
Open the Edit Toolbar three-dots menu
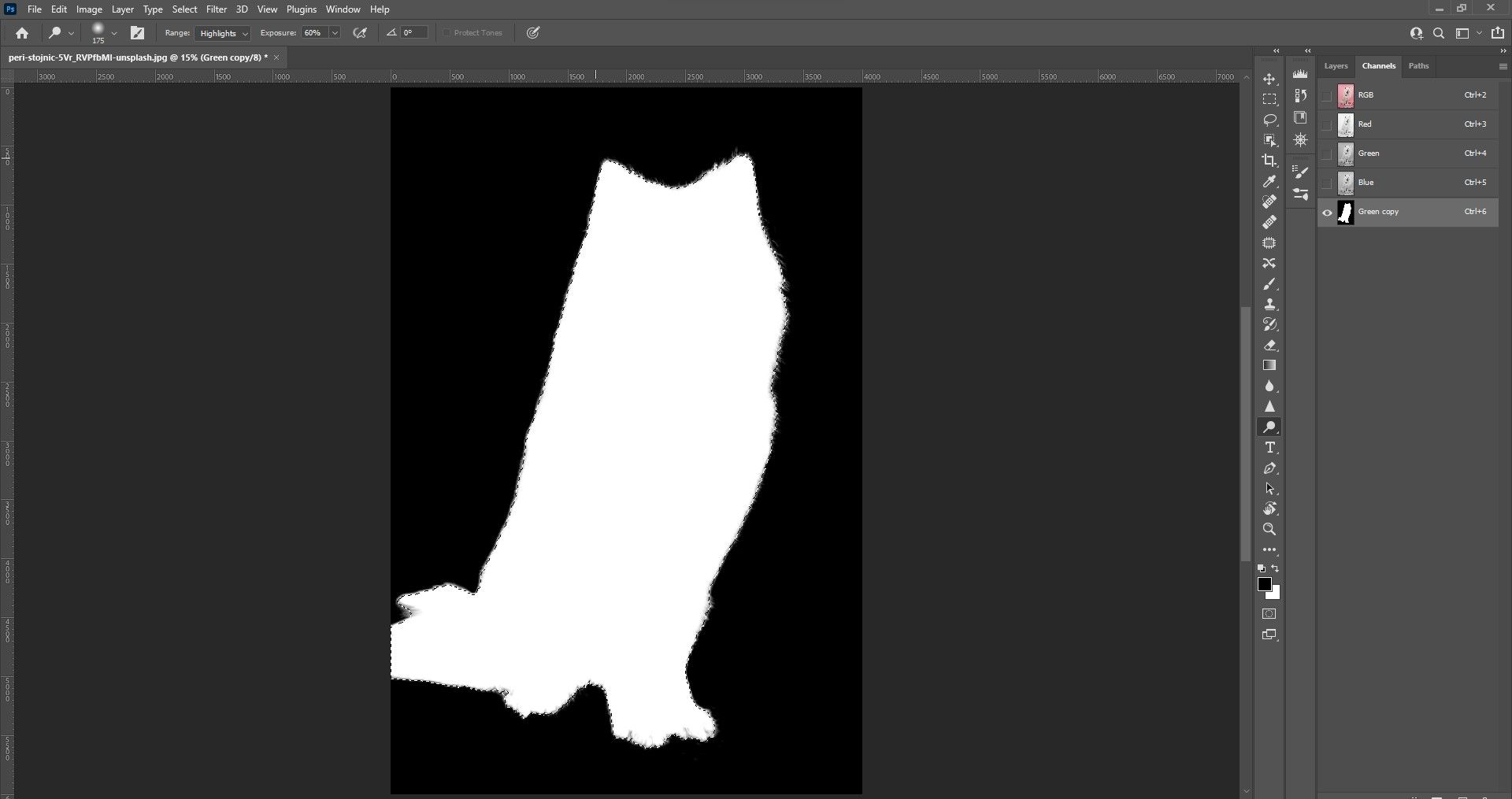1269,549
